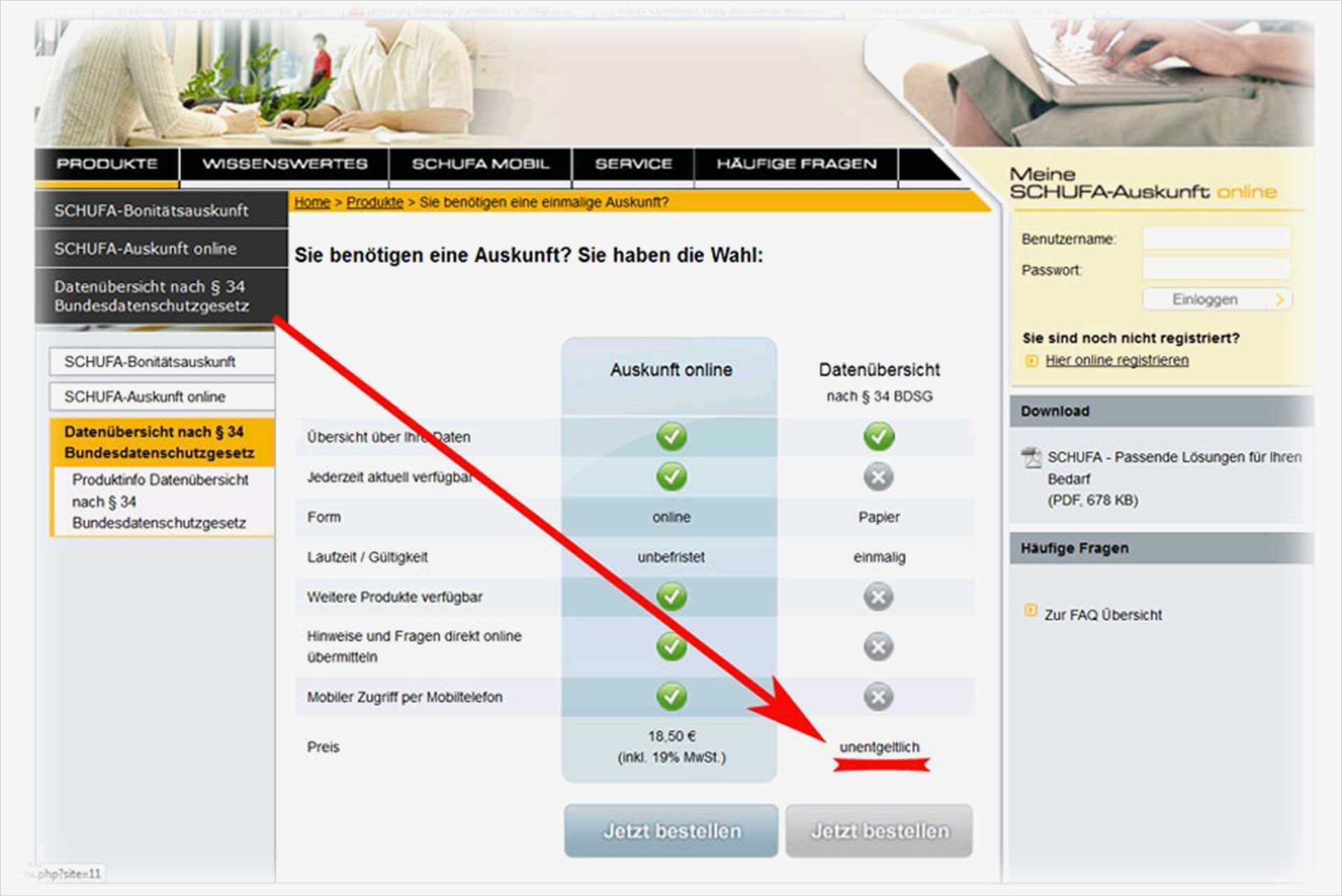Open SCHUFA-Bonitätsauskunft from the sidebar
Screen dimensions: 1342x896
pos(151,211)
